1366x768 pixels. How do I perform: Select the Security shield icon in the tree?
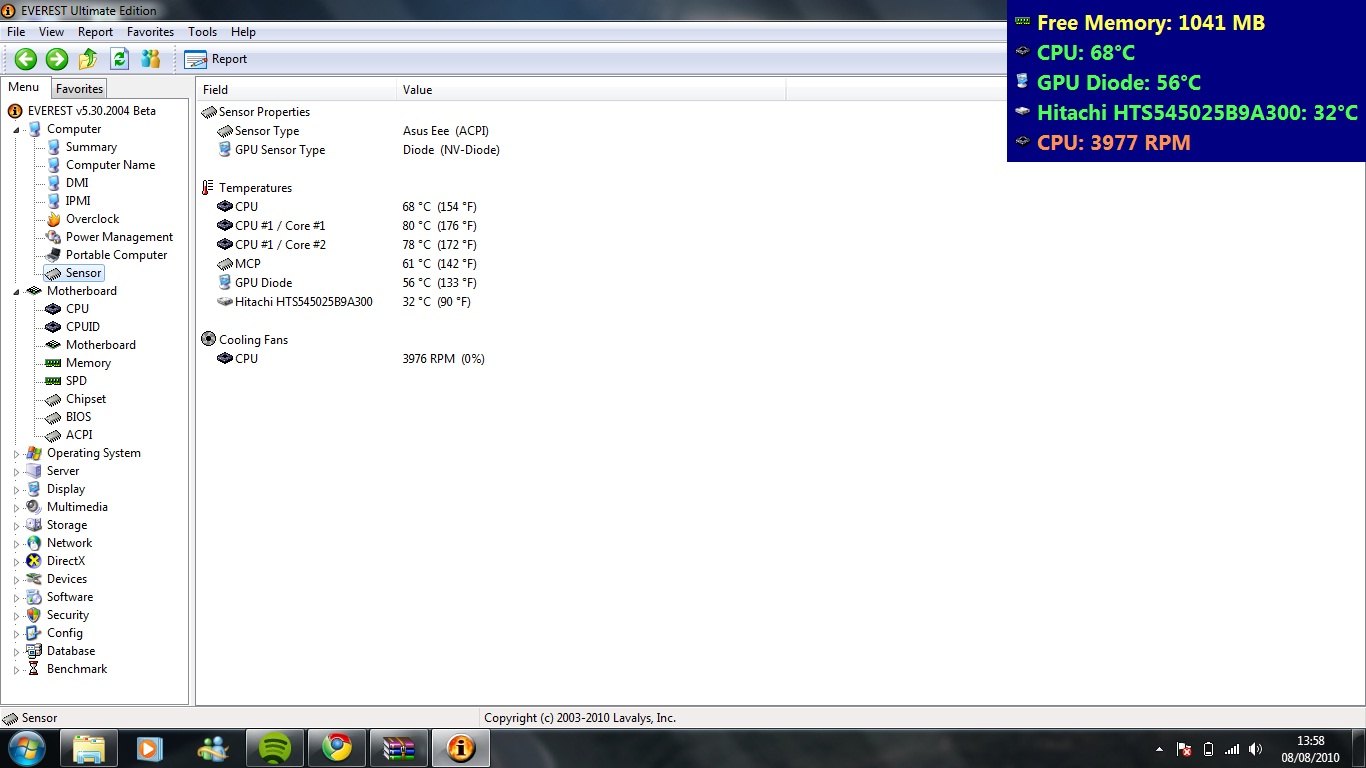[x=34, y=615]
